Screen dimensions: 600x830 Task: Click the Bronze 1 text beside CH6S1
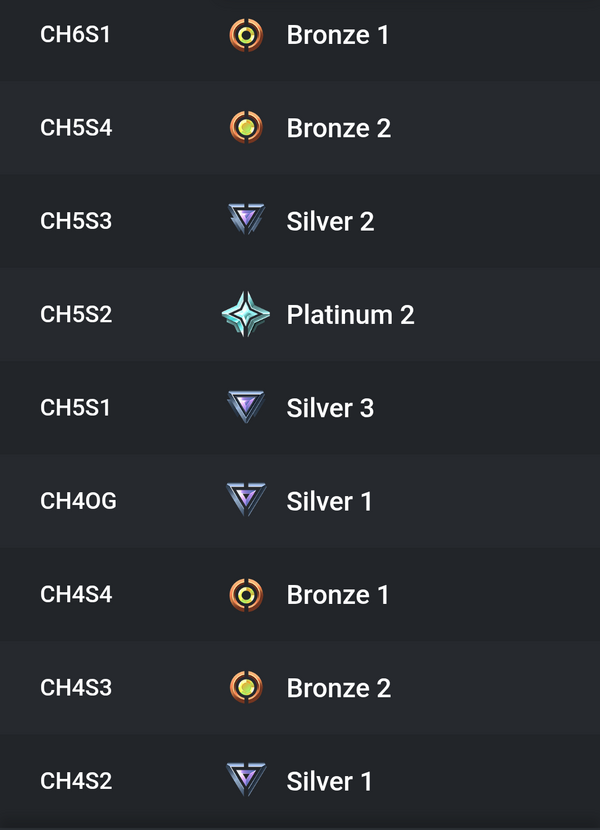pyautogui.click(x=338, y=36)
